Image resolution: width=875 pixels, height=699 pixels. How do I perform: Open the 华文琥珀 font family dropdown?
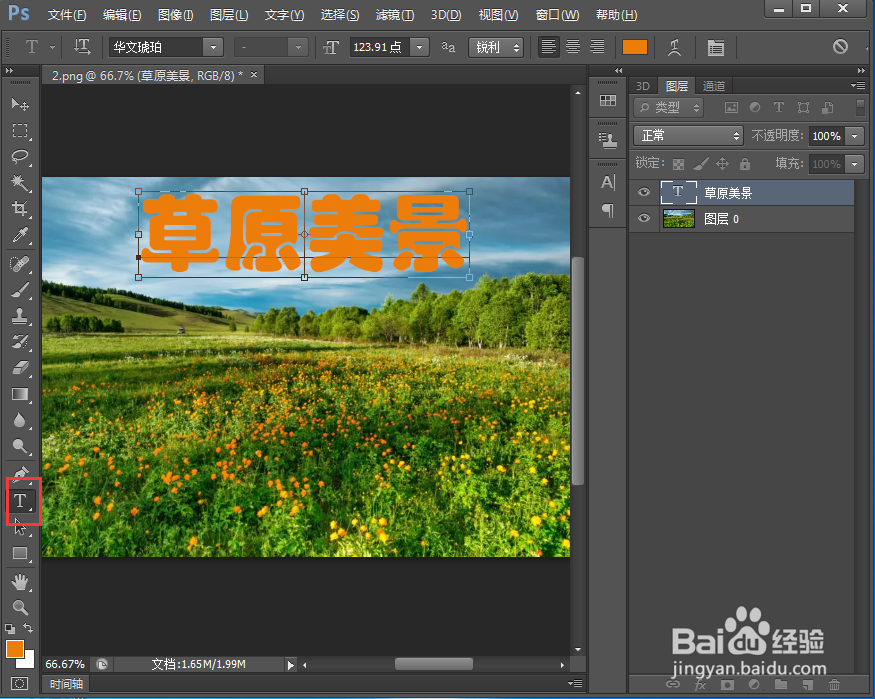click(213, 47)
